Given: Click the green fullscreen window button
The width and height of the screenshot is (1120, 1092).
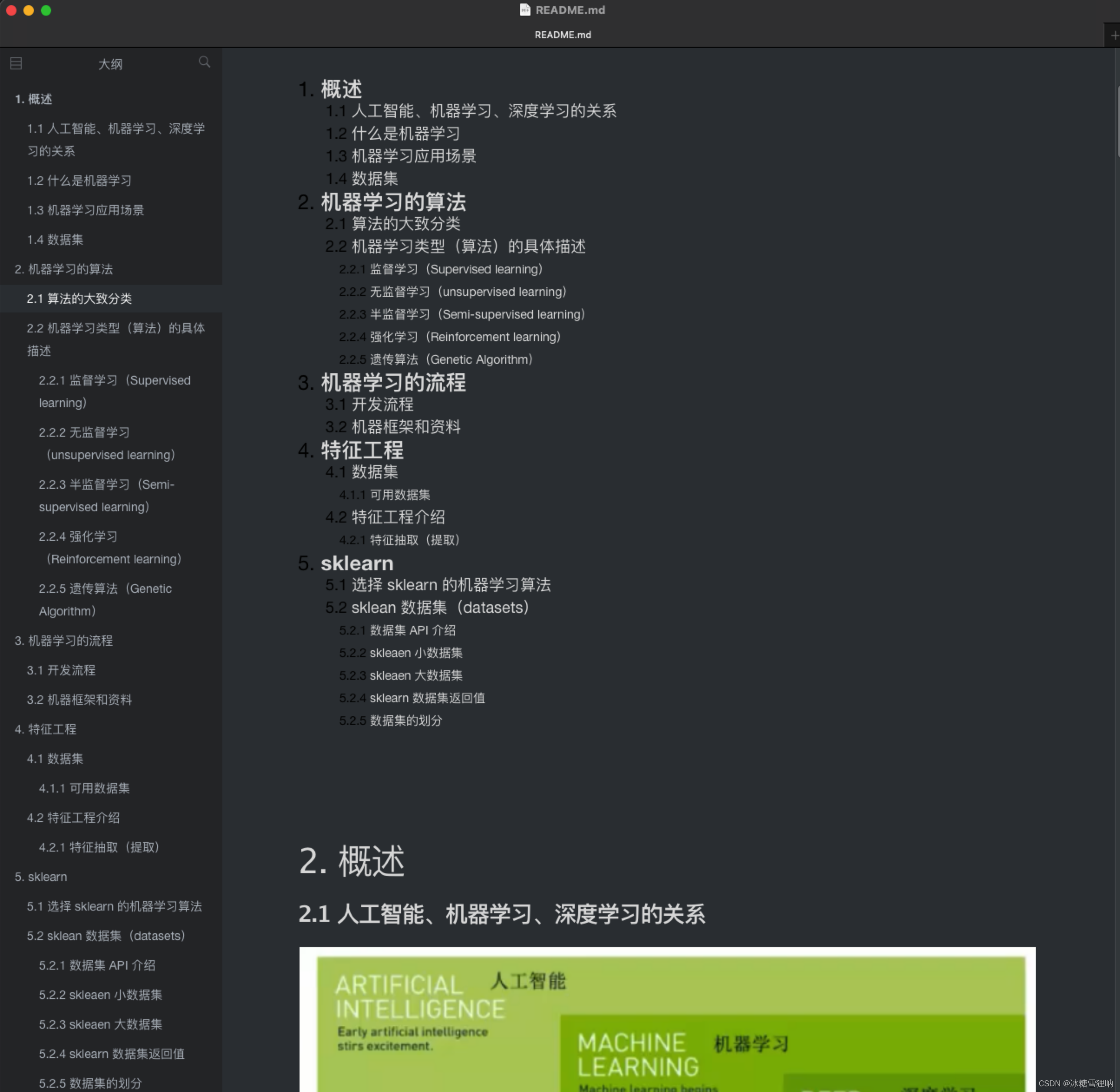Looking at the screenshot, I should point(46,10).
